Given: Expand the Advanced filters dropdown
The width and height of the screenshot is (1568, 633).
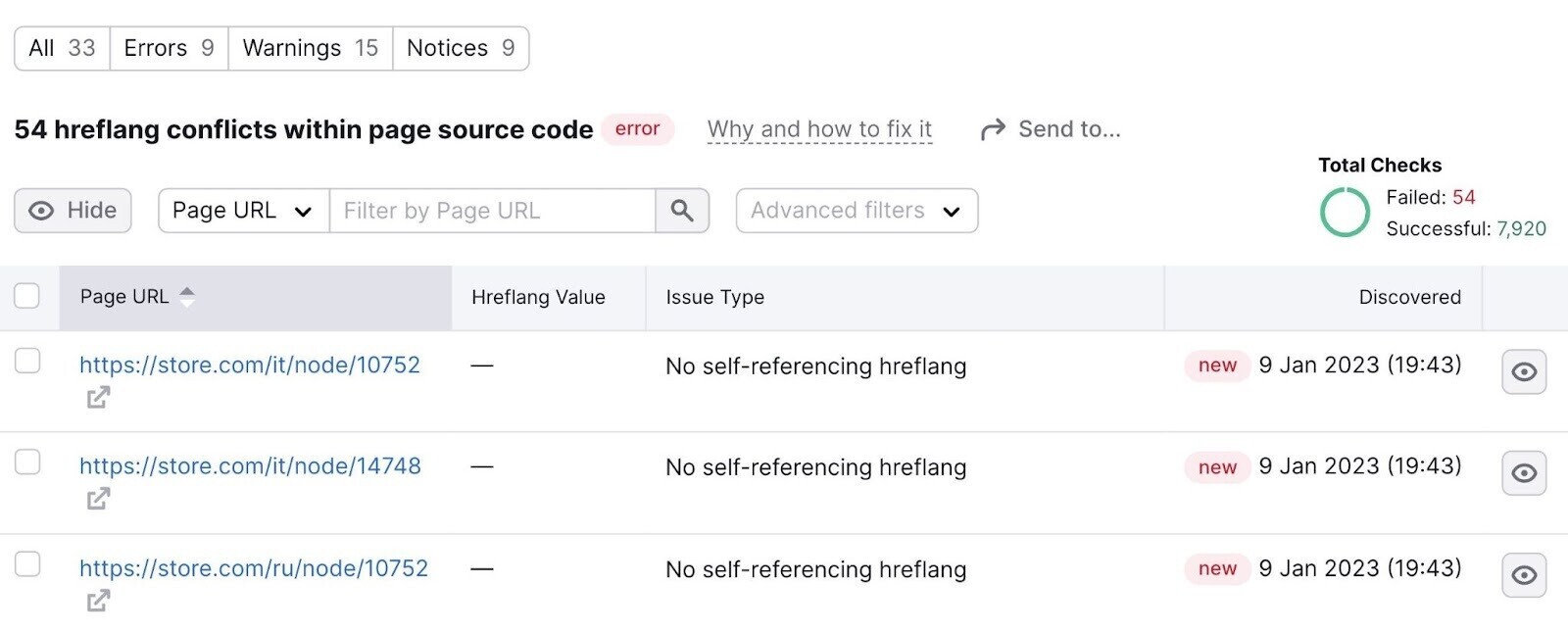Looking at the screenshot, I should pos(857,211).
